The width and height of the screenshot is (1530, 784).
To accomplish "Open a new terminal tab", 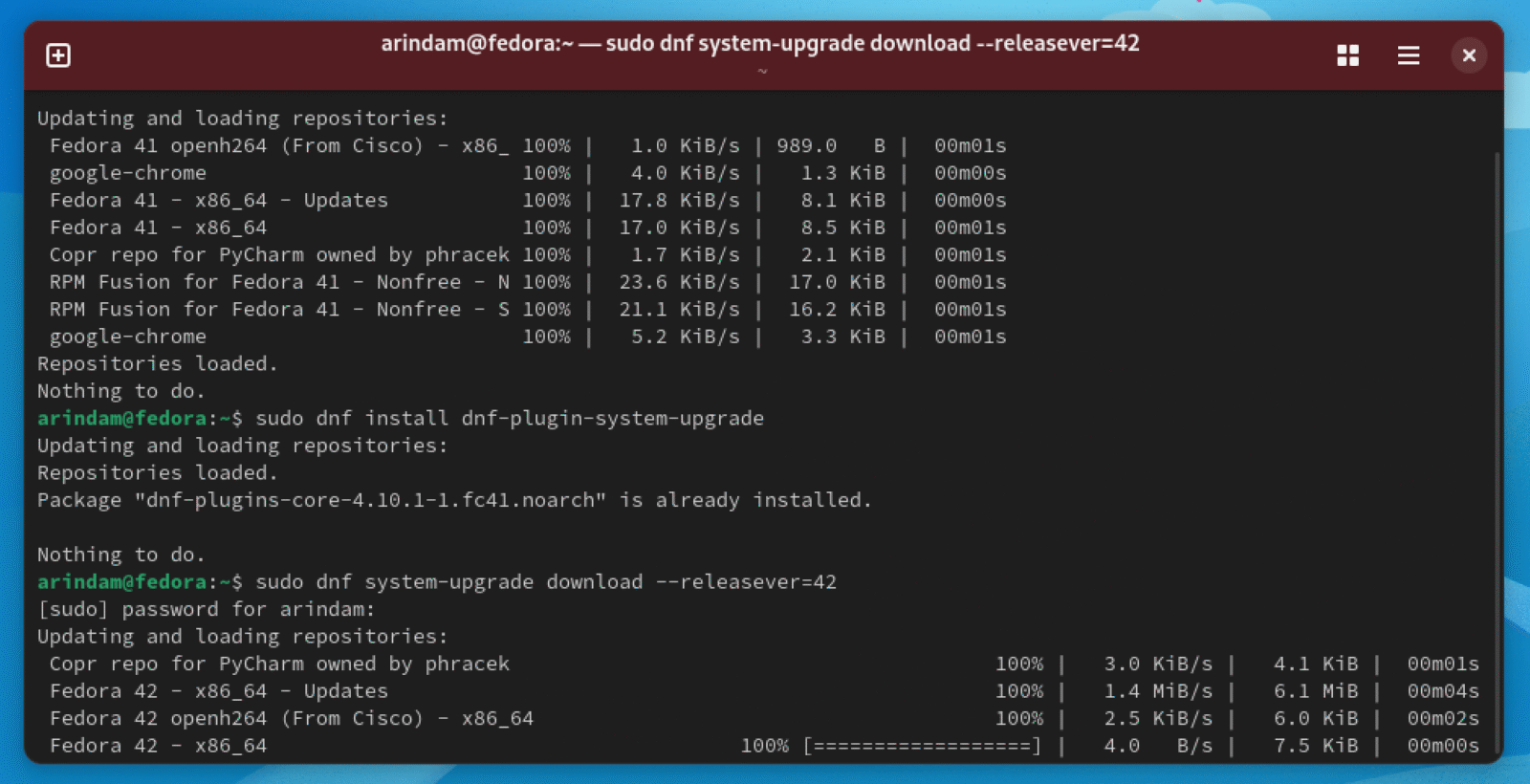I will click(58, 55).
